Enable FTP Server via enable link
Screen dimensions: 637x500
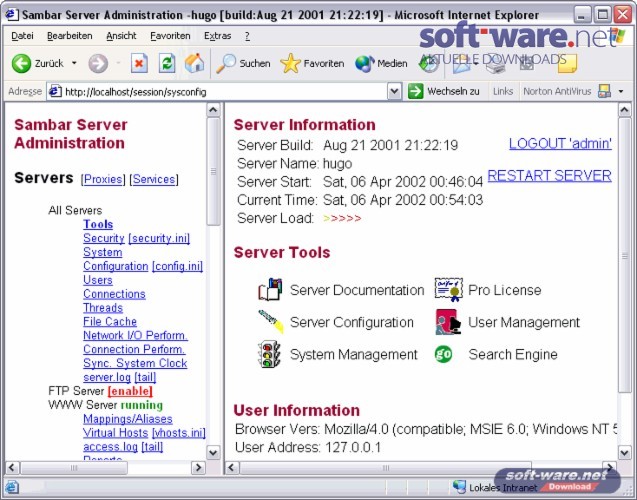click(x=130, y=391)
